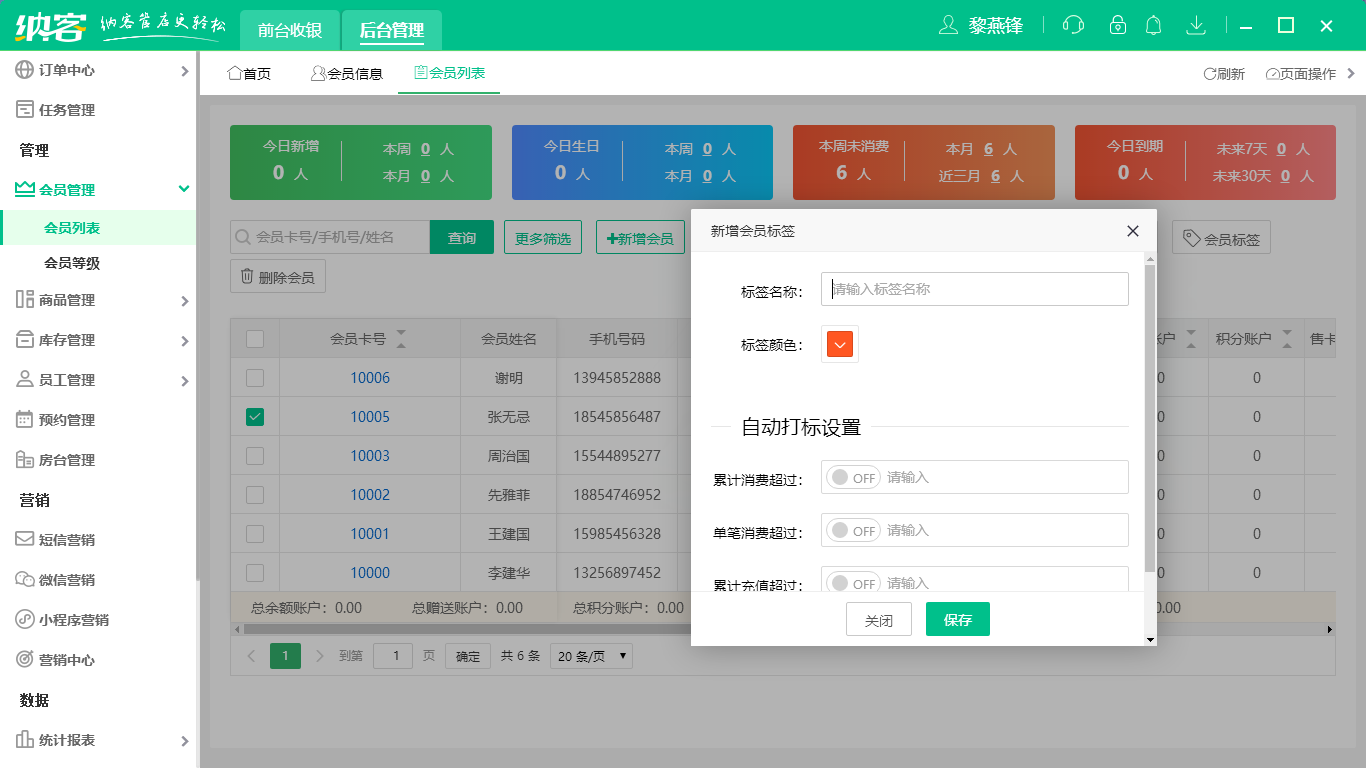Open the 20条/页 page size dropdown
Image resolution: width=1366 pixels, height=768 pixels.
[590, 655]
